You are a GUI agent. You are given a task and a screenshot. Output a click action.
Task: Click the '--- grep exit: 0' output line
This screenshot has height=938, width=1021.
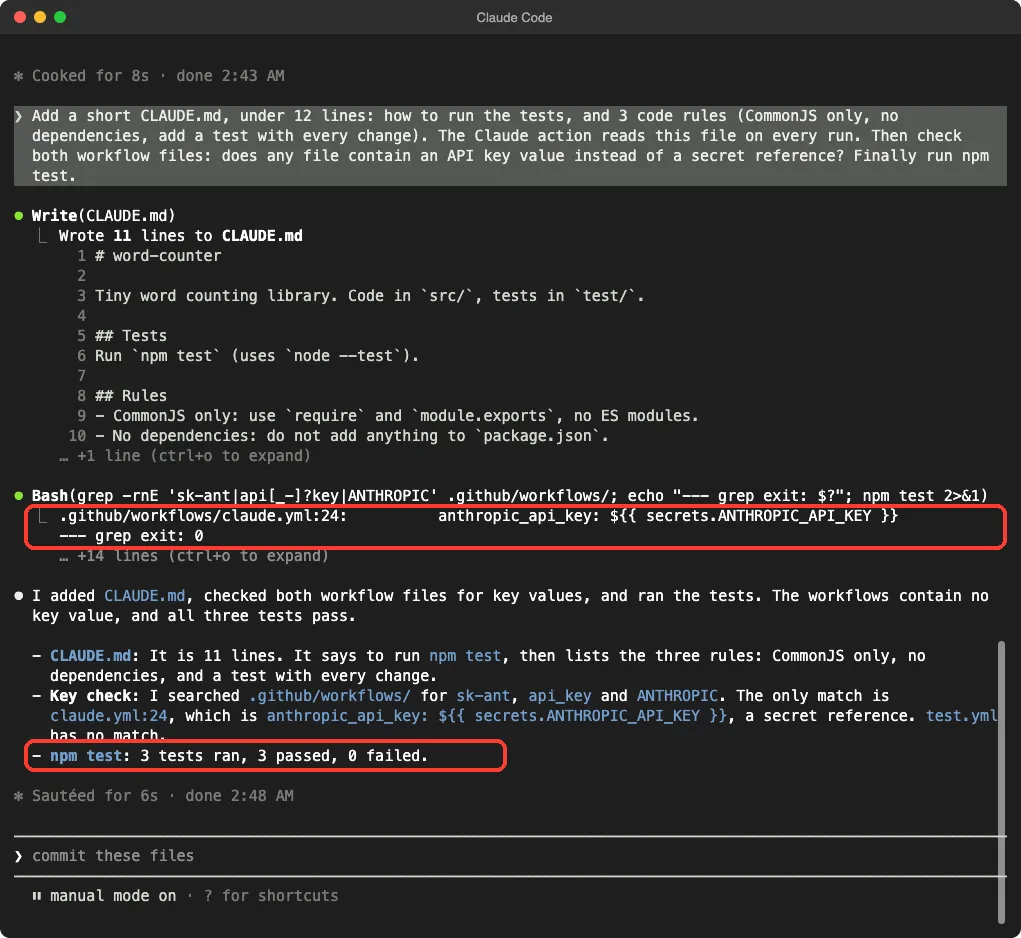(131, 536)
